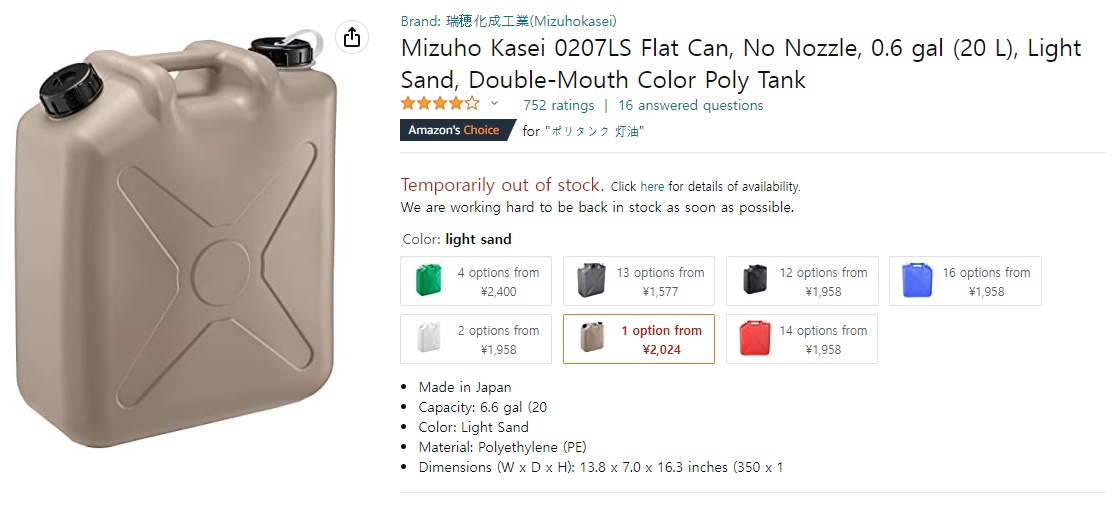The image size is (1117, 505).
Task: Open the 752 ratings link
Action: point(558,105)
